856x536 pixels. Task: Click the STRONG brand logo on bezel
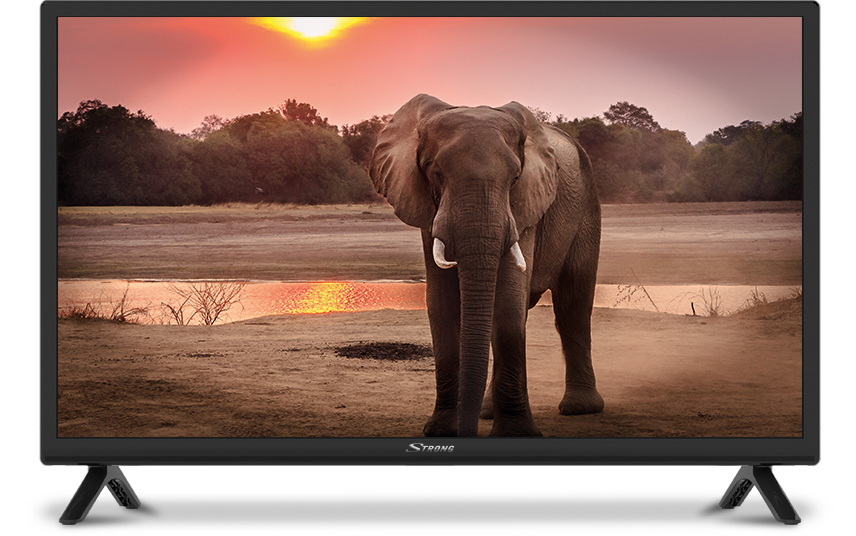[430, 448]
